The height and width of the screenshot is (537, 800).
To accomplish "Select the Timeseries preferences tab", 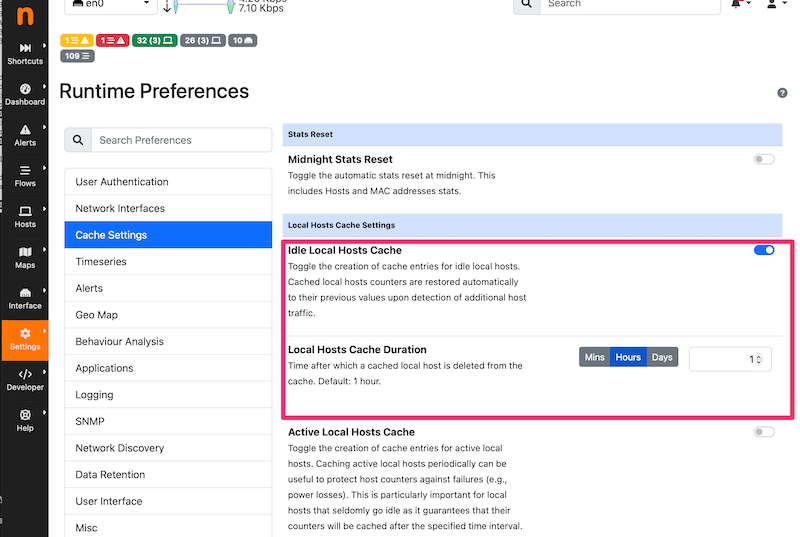I will point(168,262).
